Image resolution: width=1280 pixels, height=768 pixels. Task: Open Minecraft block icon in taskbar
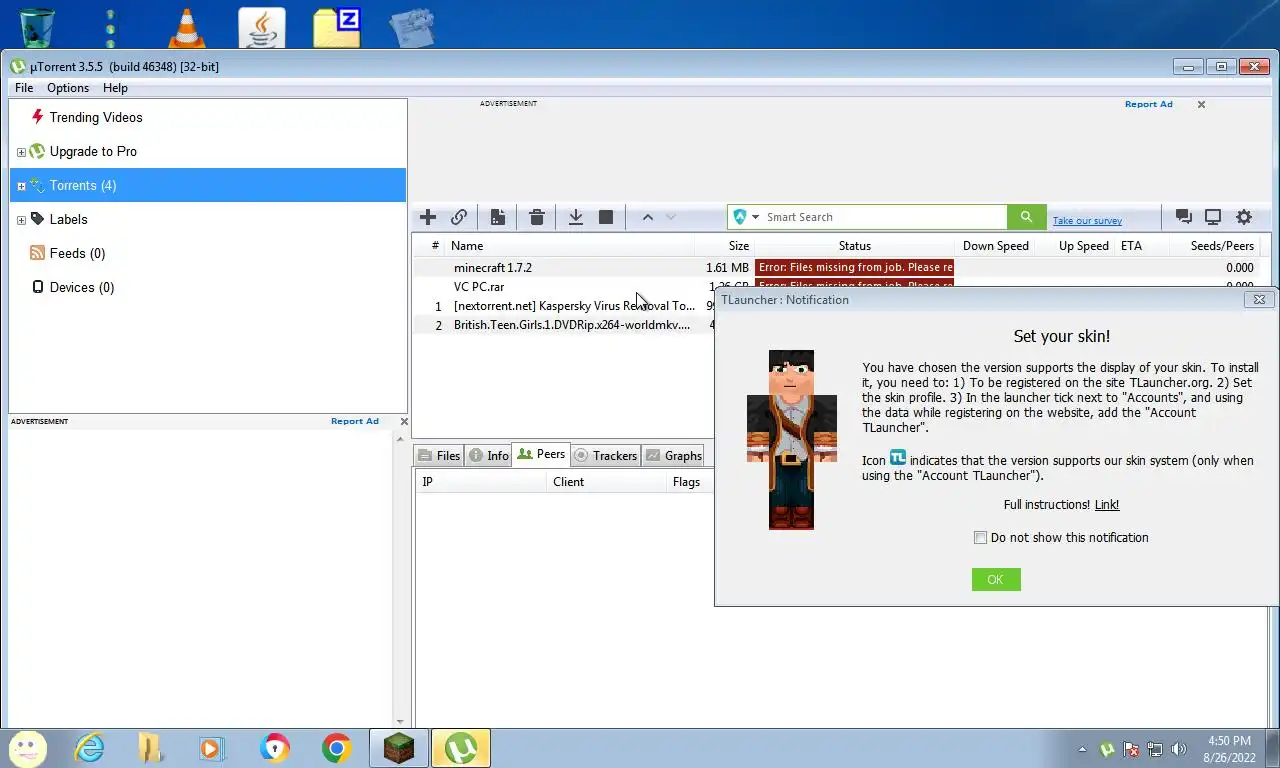click(399, 748)
